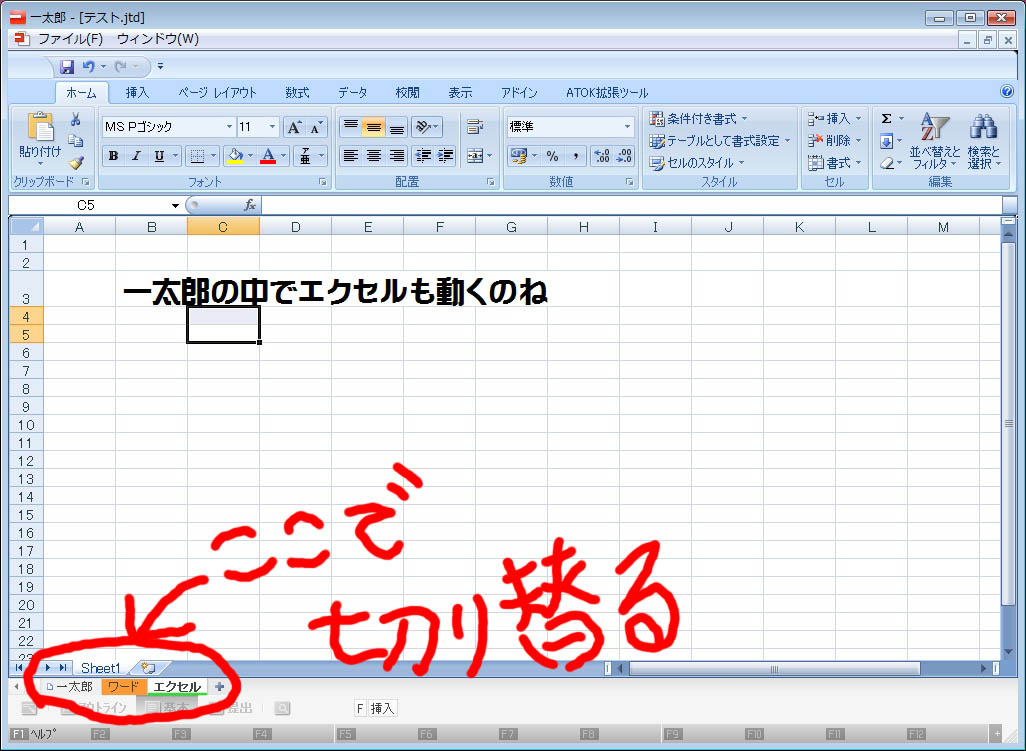Copy selection with copy icon
The height and width of the screenshot is (751, 1026).
click(x=75, y=141)
